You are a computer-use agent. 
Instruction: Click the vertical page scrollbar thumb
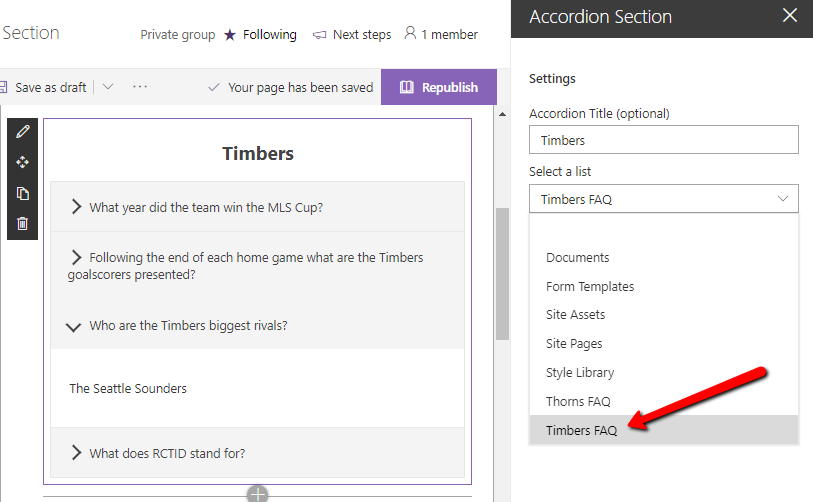(502, 274)
